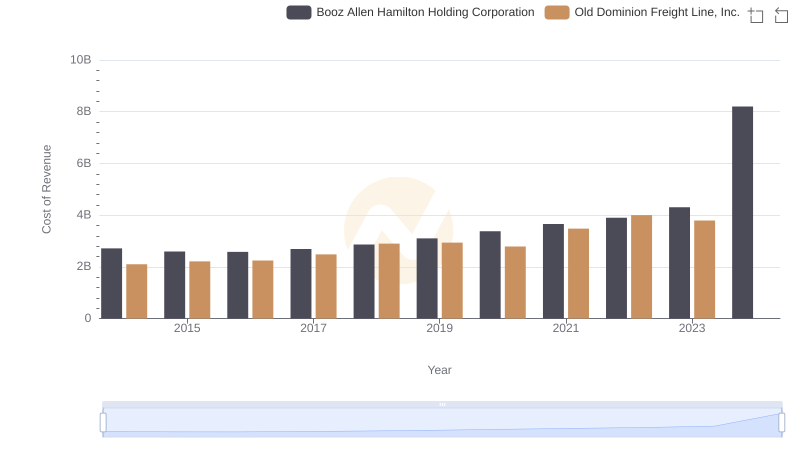Click the 2017 Booz Allen bar
This screenshot has height=461, width=800.
click(301, 284)
